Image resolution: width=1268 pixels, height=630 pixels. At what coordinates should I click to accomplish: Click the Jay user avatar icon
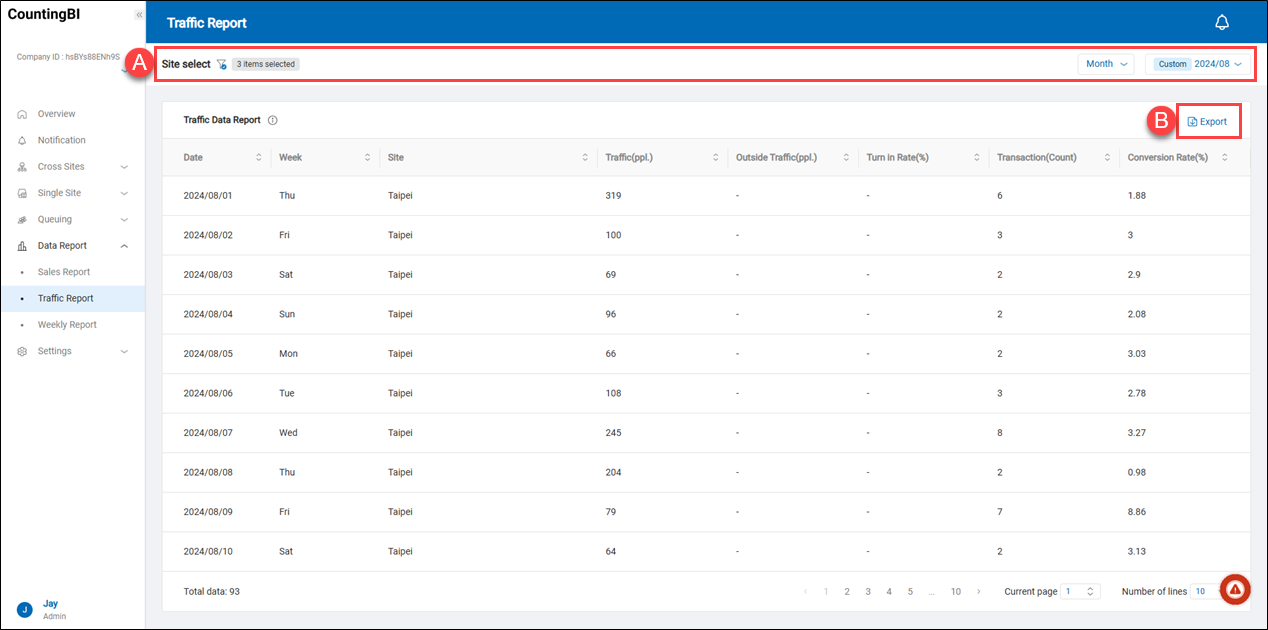[24, 609]
